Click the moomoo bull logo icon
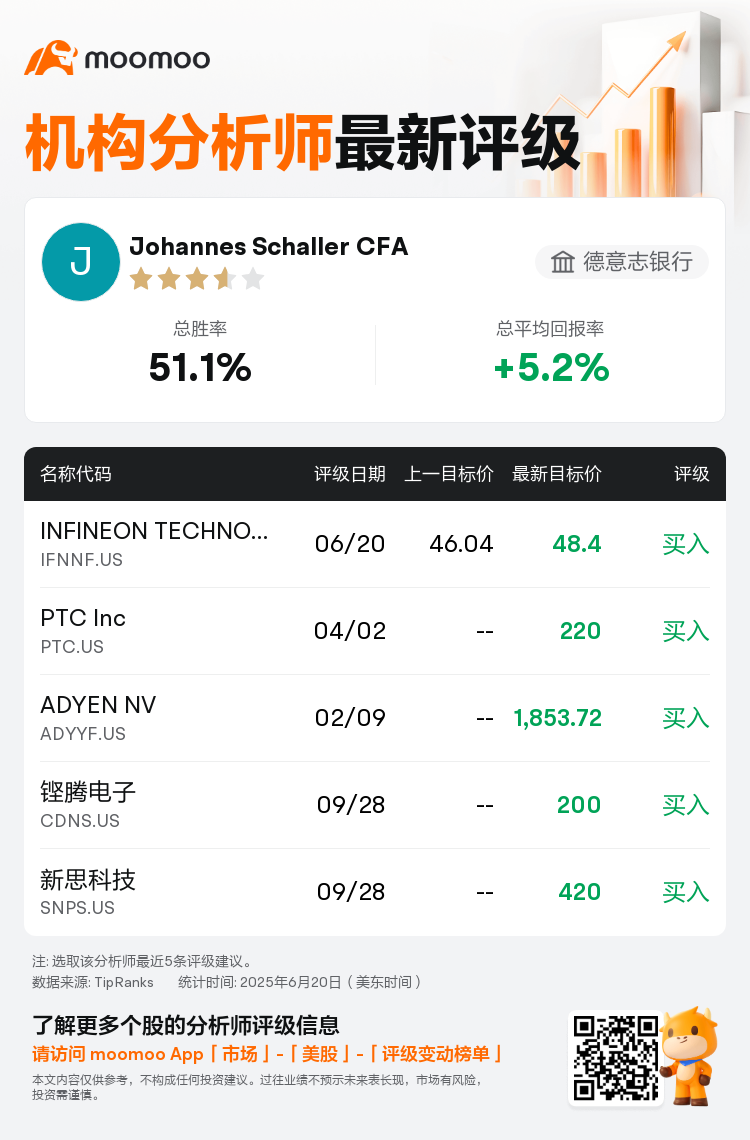The height and width of the screenshot is (1140, 750). (51, 57)
